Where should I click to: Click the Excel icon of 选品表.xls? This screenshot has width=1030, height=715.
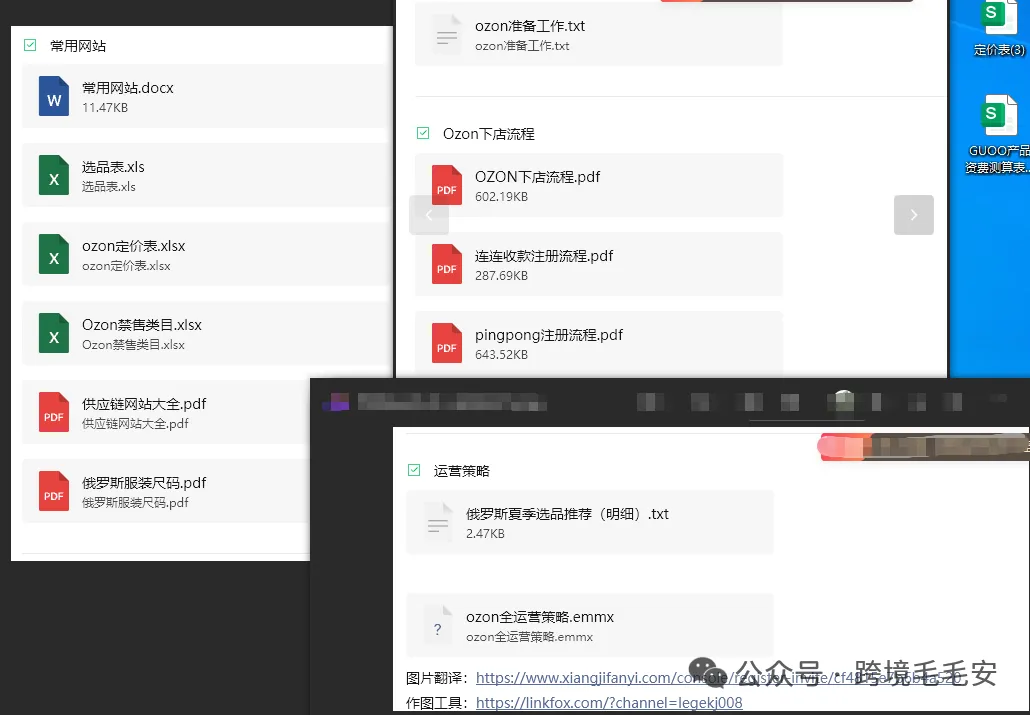point(54,175)
